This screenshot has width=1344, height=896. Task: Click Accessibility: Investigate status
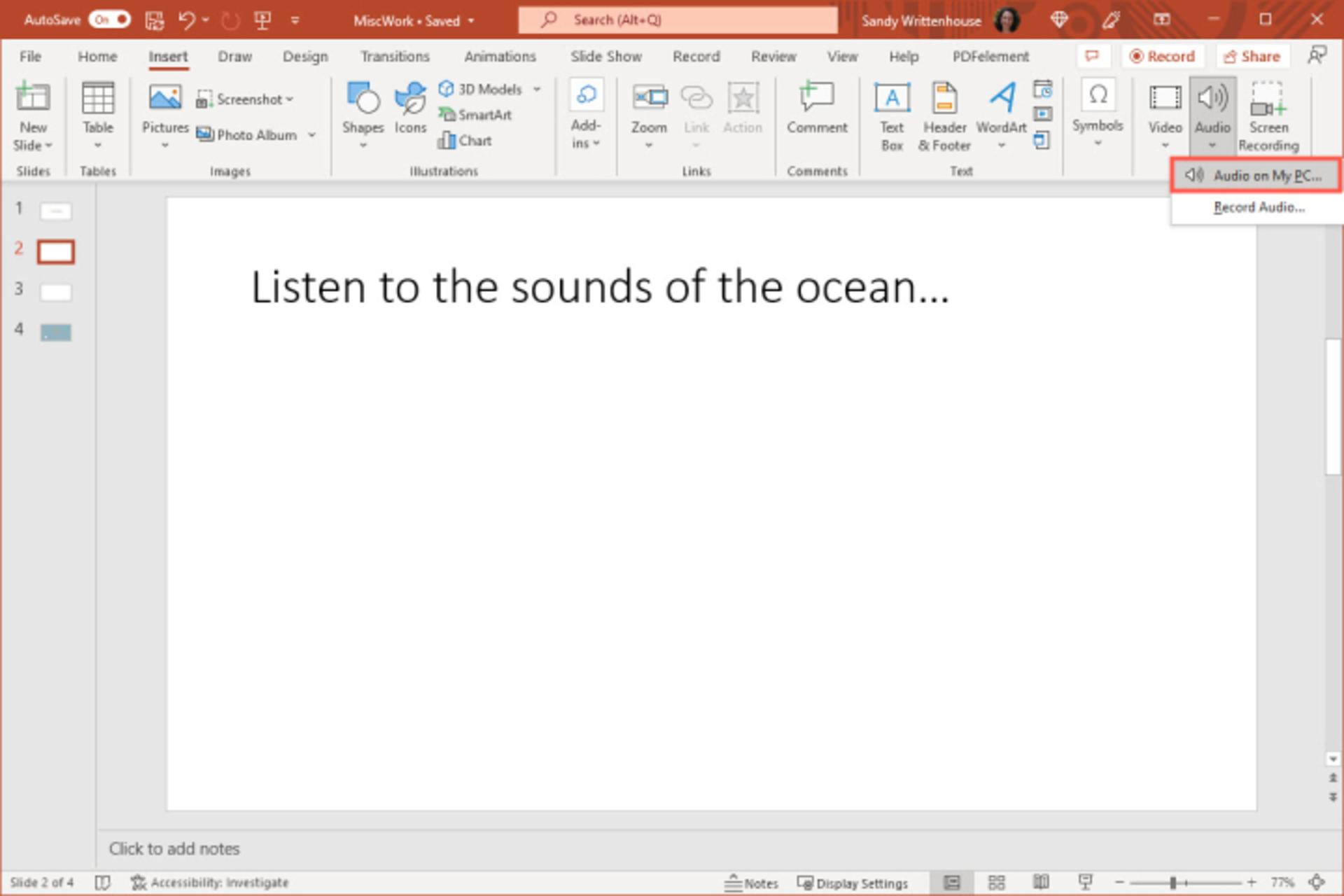pos(209,883)
